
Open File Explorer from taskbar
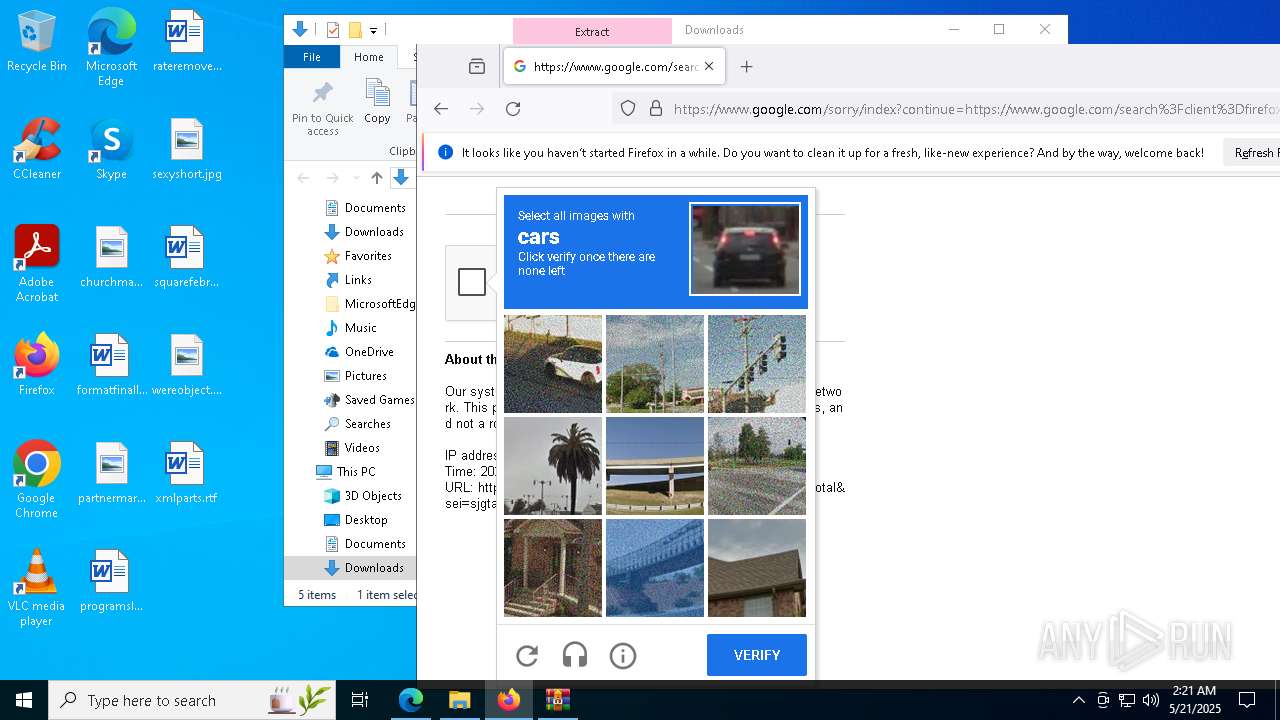pyautogui.click(x=459, y=700)
